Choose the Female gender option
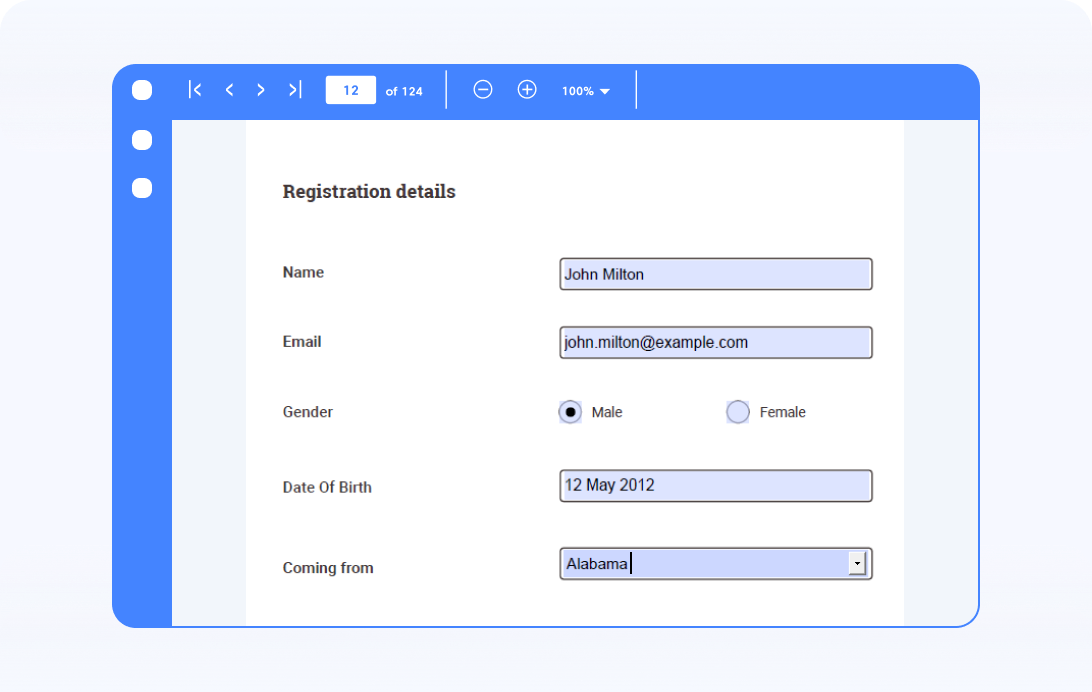This screenshot has height=692, width=1092. (x=737, y=411)
